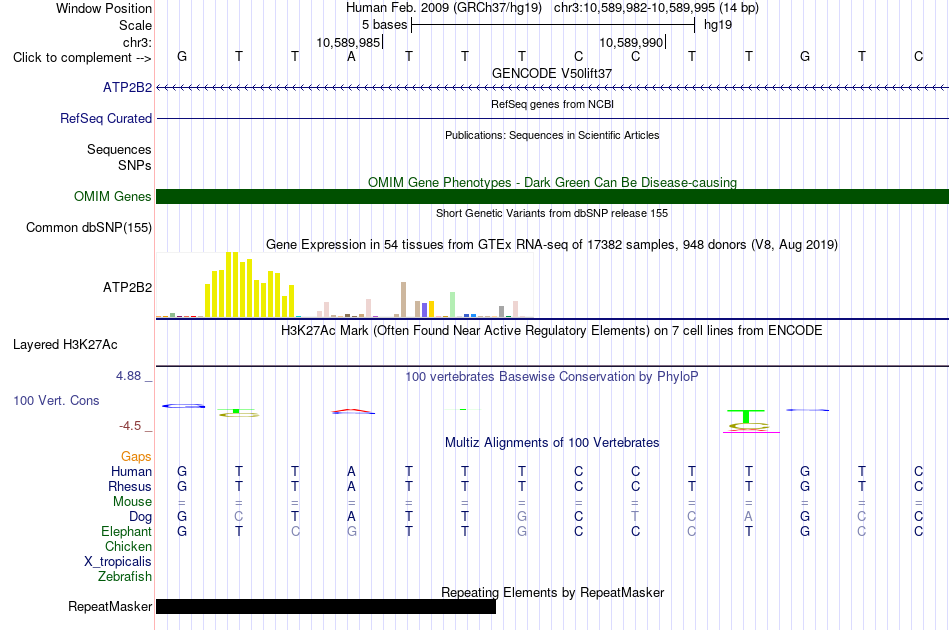Click the 10,589,990 position label
Image resolution: width=950 pixels, height=630 pixels.
point(631,42)
